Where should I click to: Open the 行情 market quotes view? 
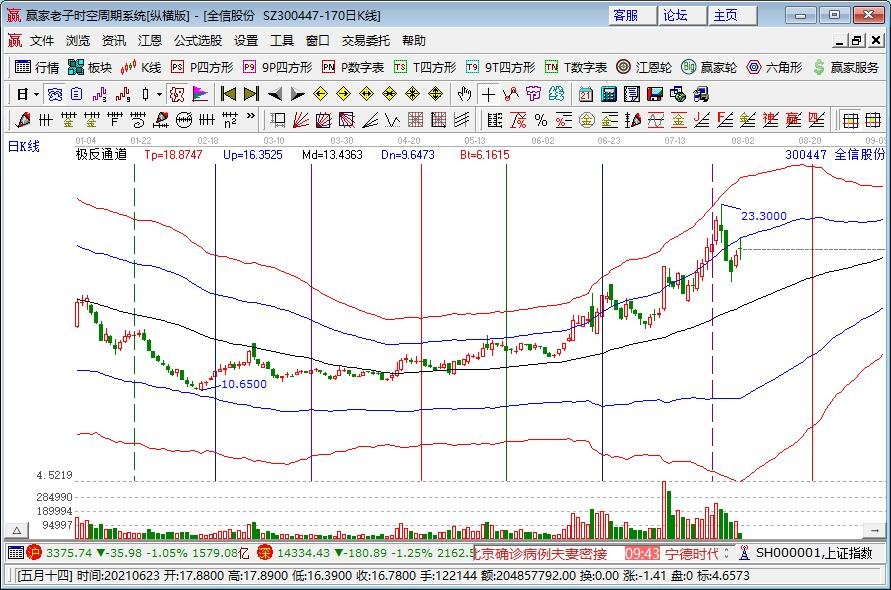tap(37, 67)
